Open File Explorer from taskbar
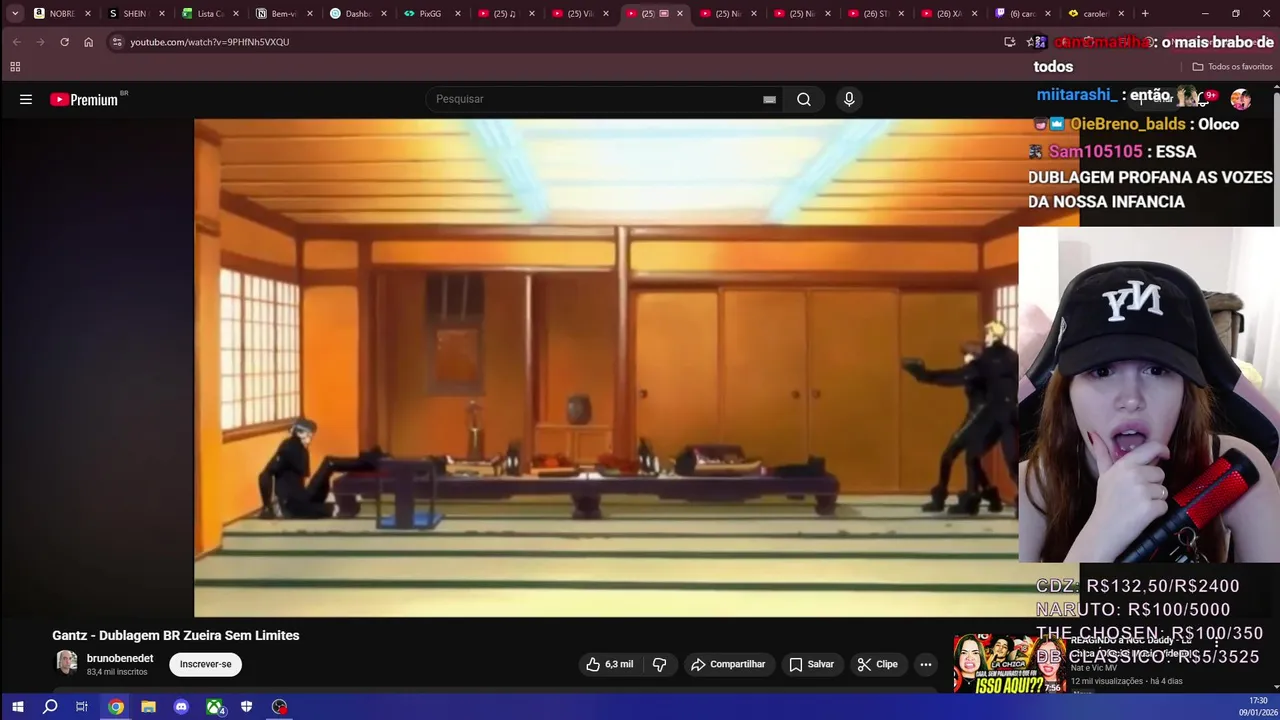The width and height of the screenshot is (1280, 720). (148, 707)
